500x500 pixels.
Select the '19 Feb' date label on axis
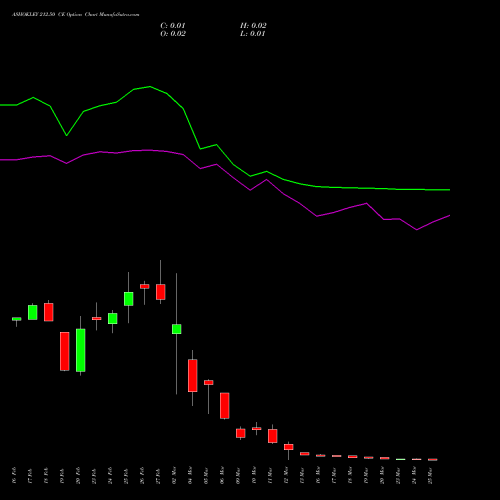pos(62,475)
